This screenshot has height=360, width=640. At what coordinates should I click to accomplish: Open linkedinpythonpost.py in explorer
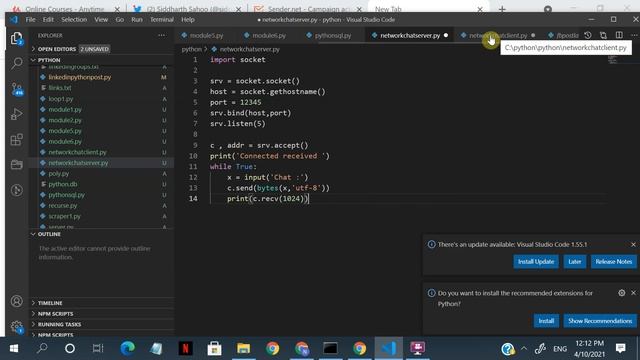80,77
